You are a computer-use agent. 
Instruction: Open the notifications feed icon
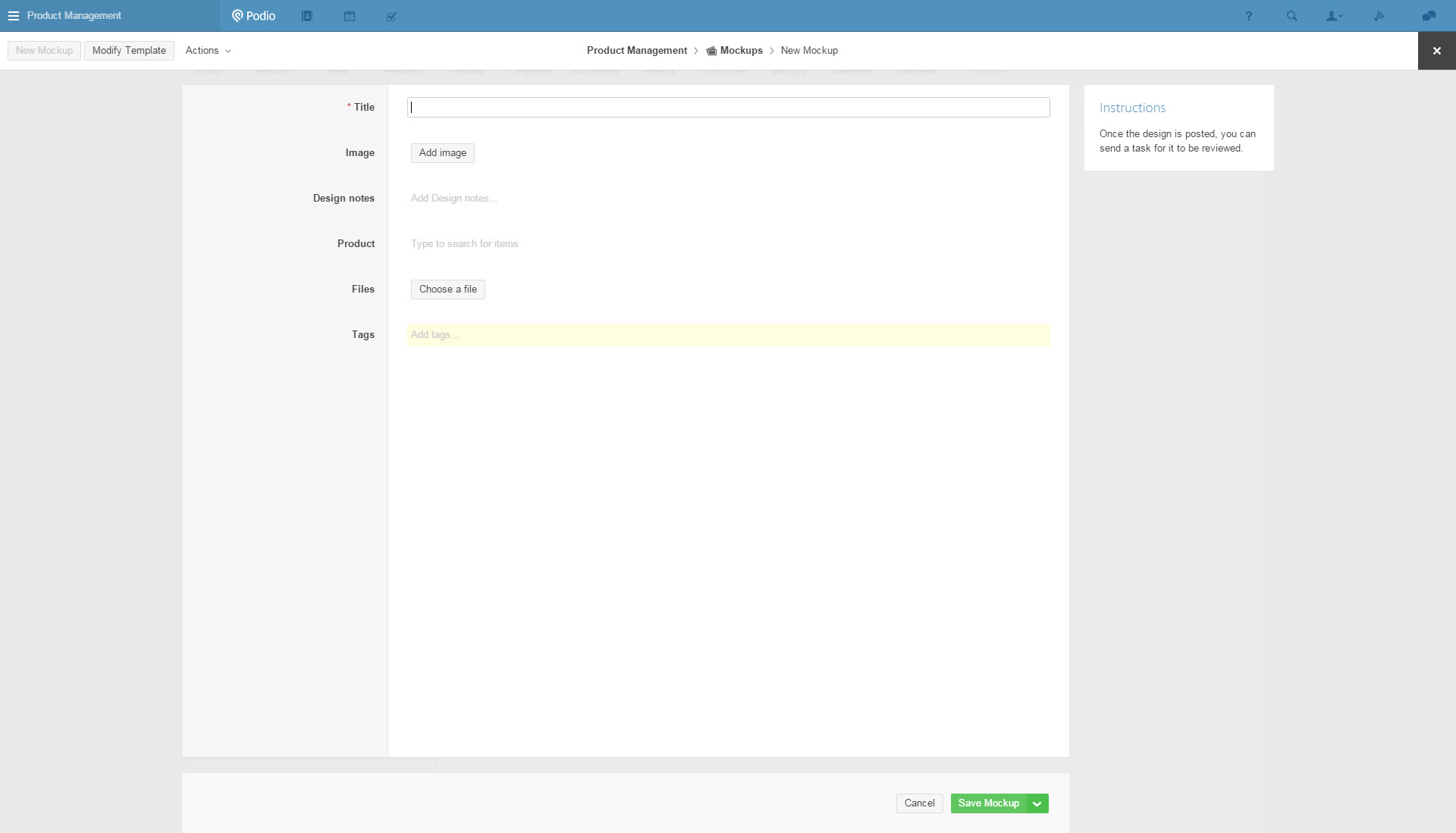coord(1379,16)
